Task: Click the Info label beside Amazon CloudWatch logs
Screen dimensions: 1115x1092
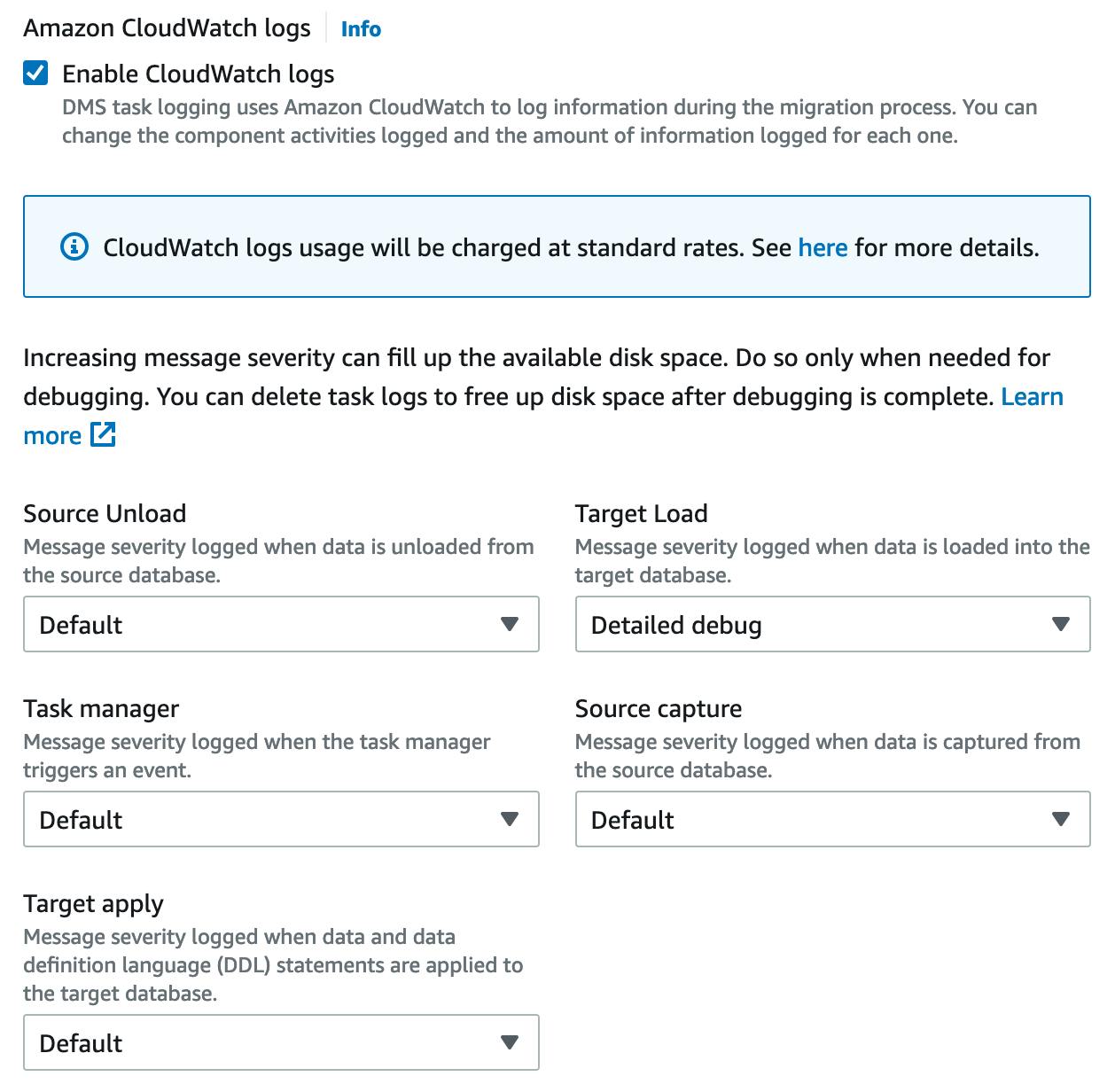Action: (x=360, y=28)
